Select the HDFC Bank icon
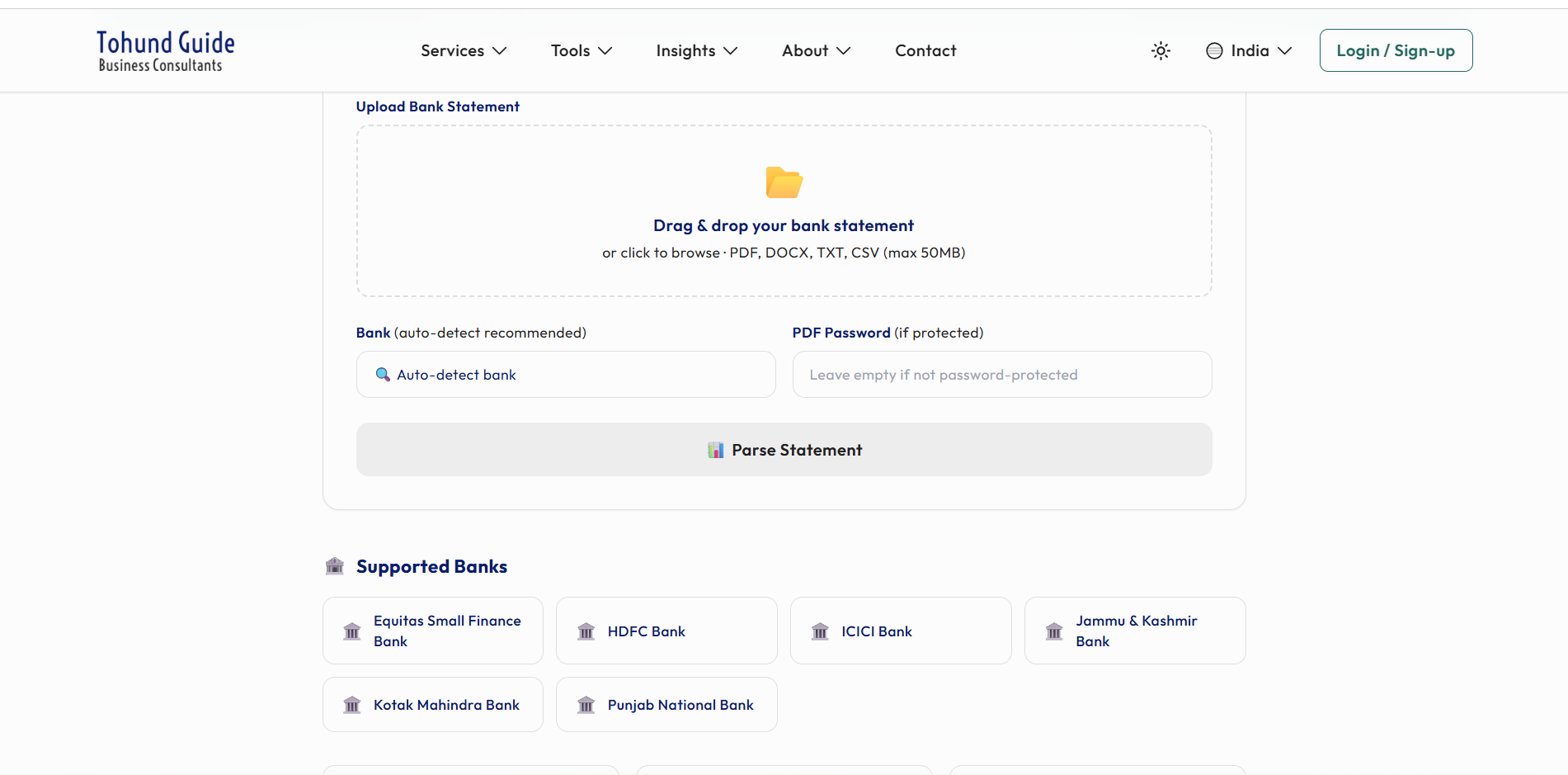The height and width of the screenshot is (775, 1568). coord(586,631)
